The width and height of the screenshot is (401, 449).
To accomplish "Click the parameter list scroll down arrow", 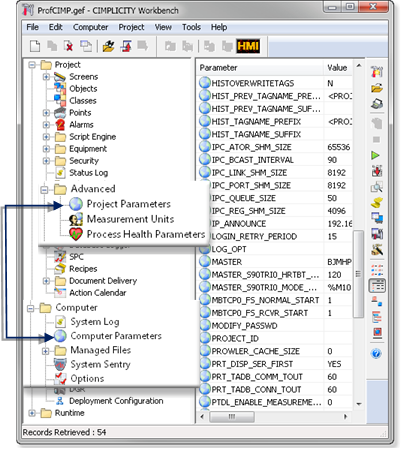I will [x=359, y=404].
